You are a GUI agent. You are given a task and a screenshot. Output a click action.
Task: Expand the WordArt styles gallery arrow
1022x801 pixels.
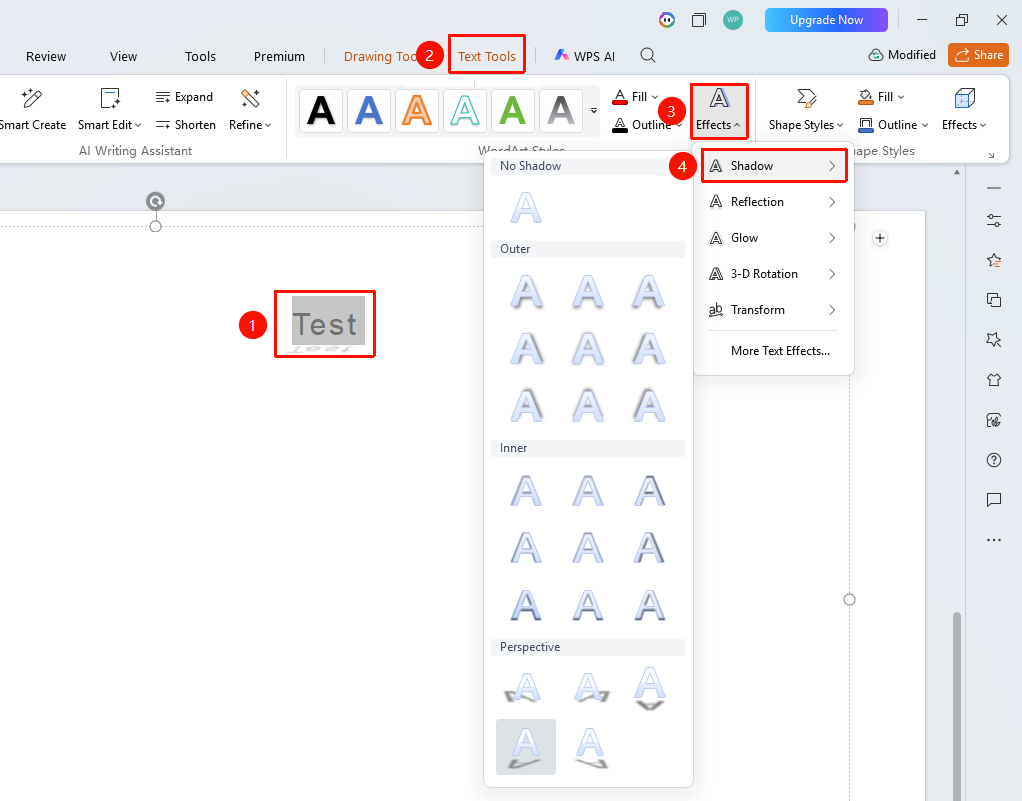pos(594,110)
